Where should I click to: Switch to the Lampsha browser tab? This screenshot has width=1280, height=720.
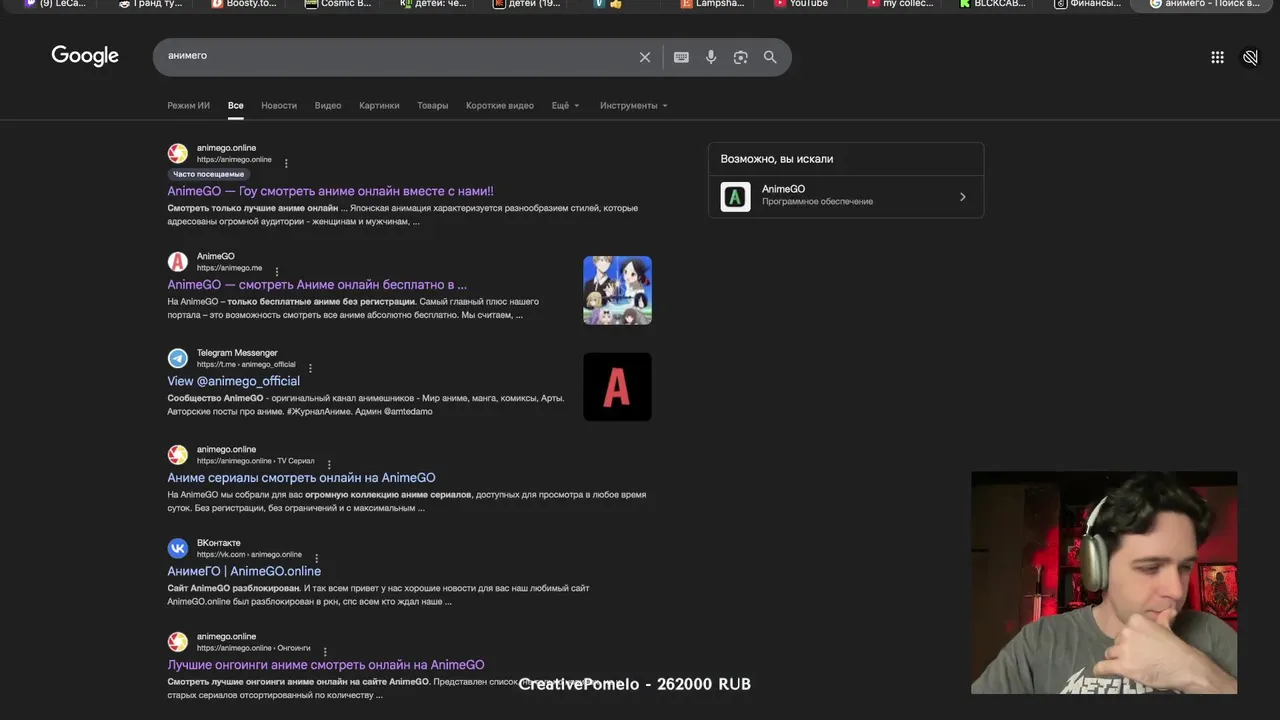(x=710, y=5)
